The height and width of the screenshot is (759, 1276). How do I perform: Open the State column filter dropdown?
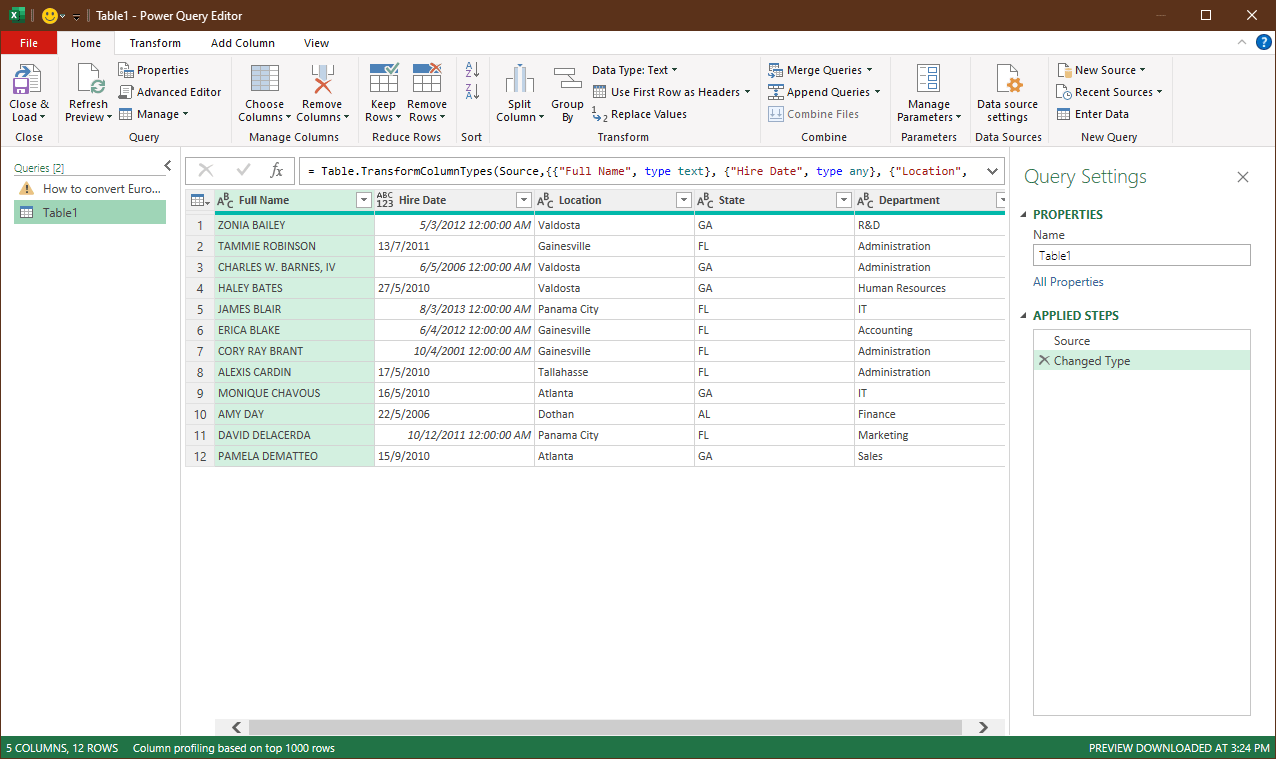[843, 200]
